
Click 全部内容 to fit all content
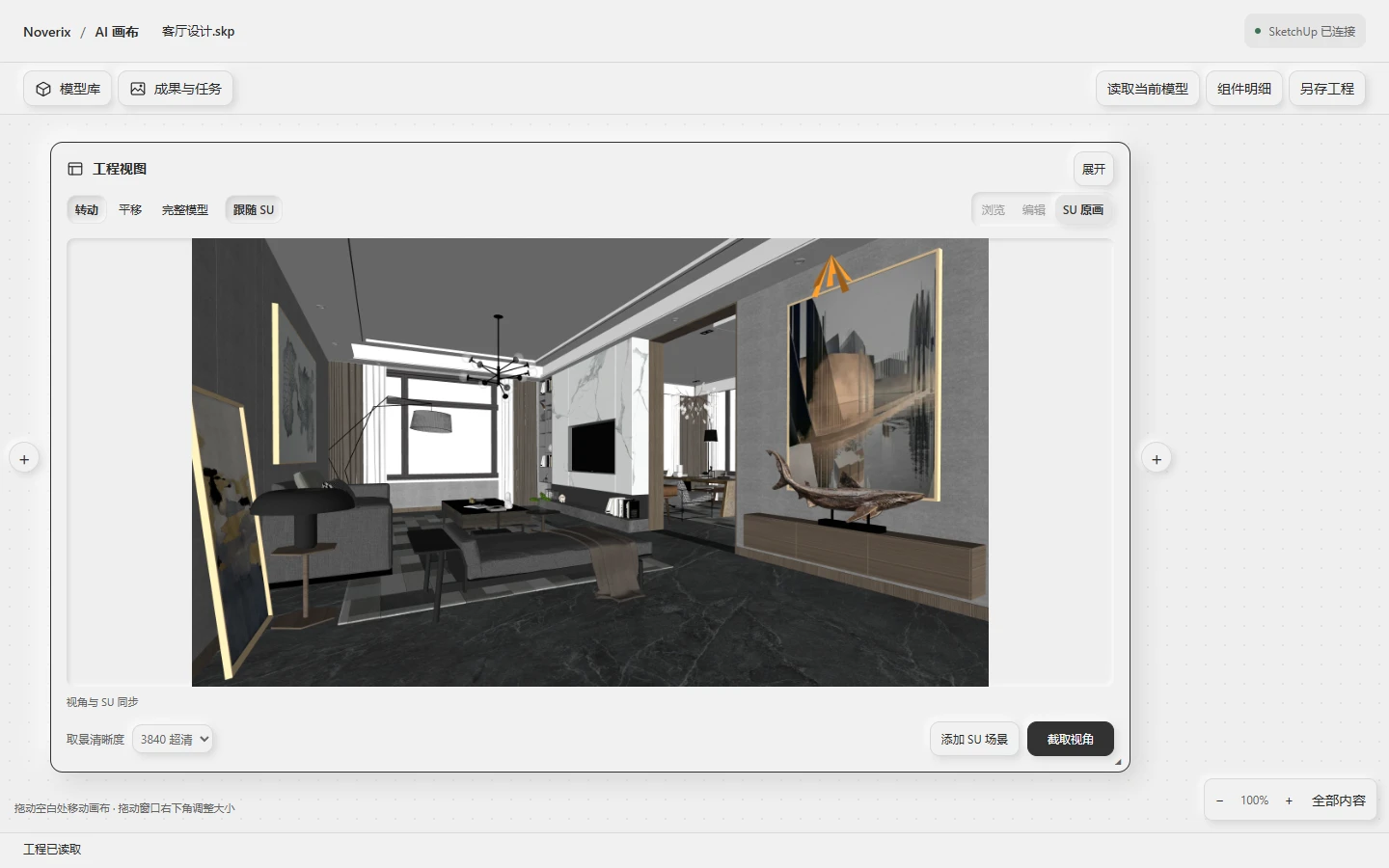click(x=1339, y=800)
